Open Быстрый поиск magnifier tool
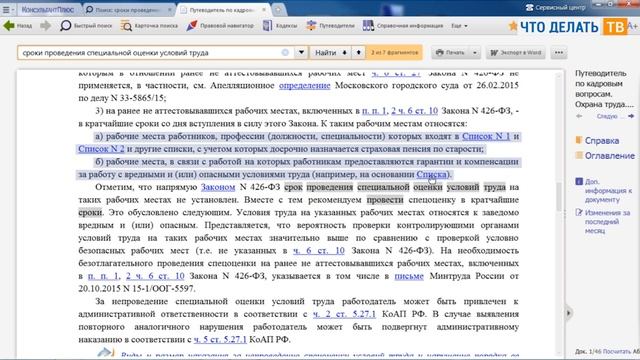Image resolution: width=640 pixels, height=360 pixels. click(x=86, y=26)
